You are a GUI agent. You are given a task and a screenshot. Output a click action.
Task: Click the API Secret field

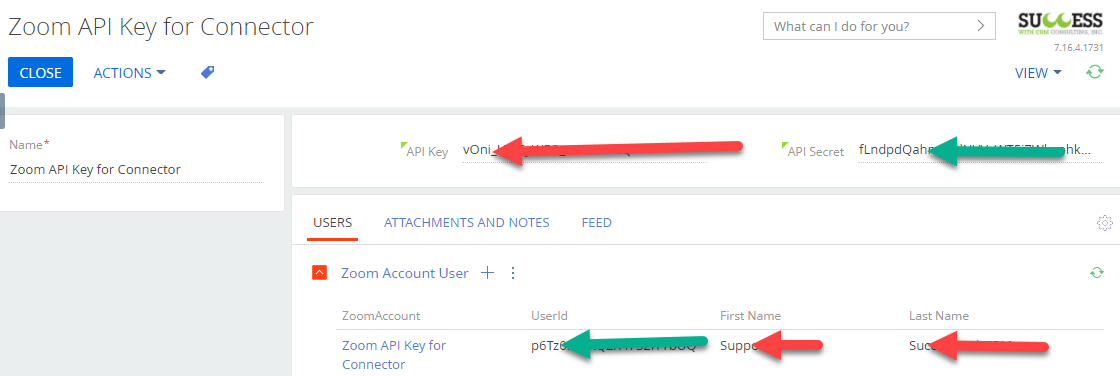pos(980,151)
